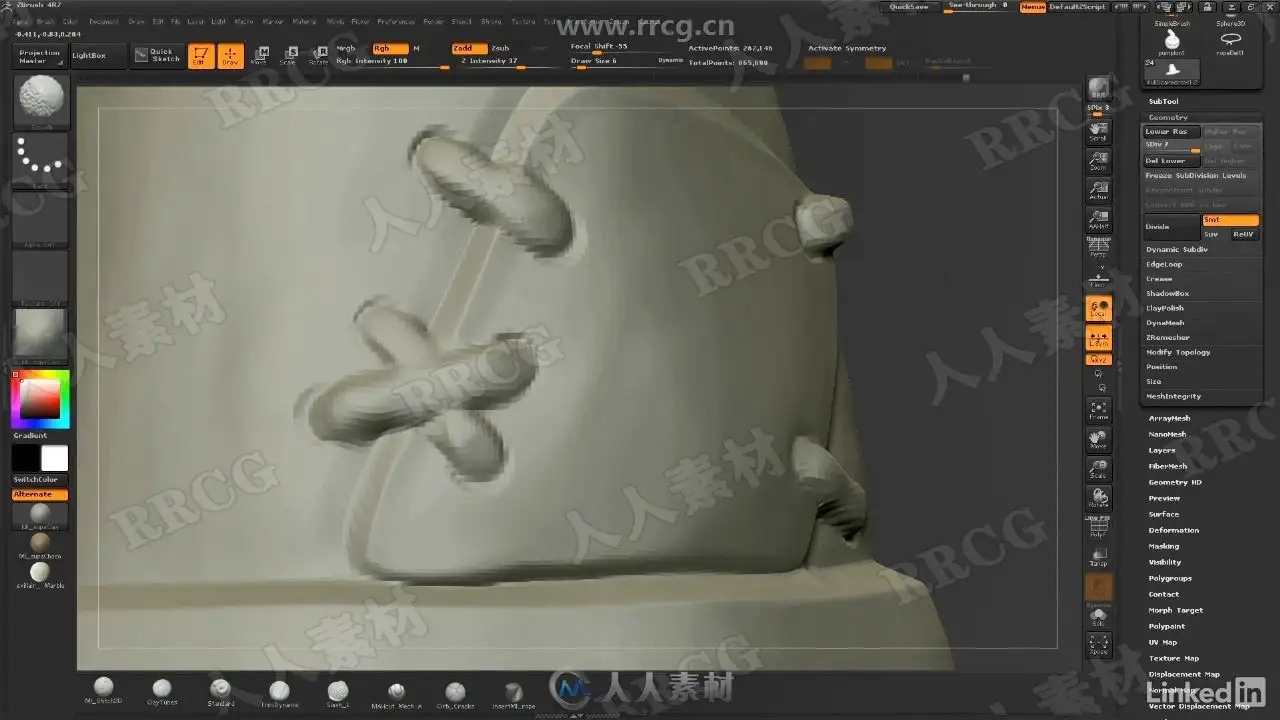This screenshot has width=1280, height=720.
Task: Click the BPR render icon
Action: [1099, 90]
